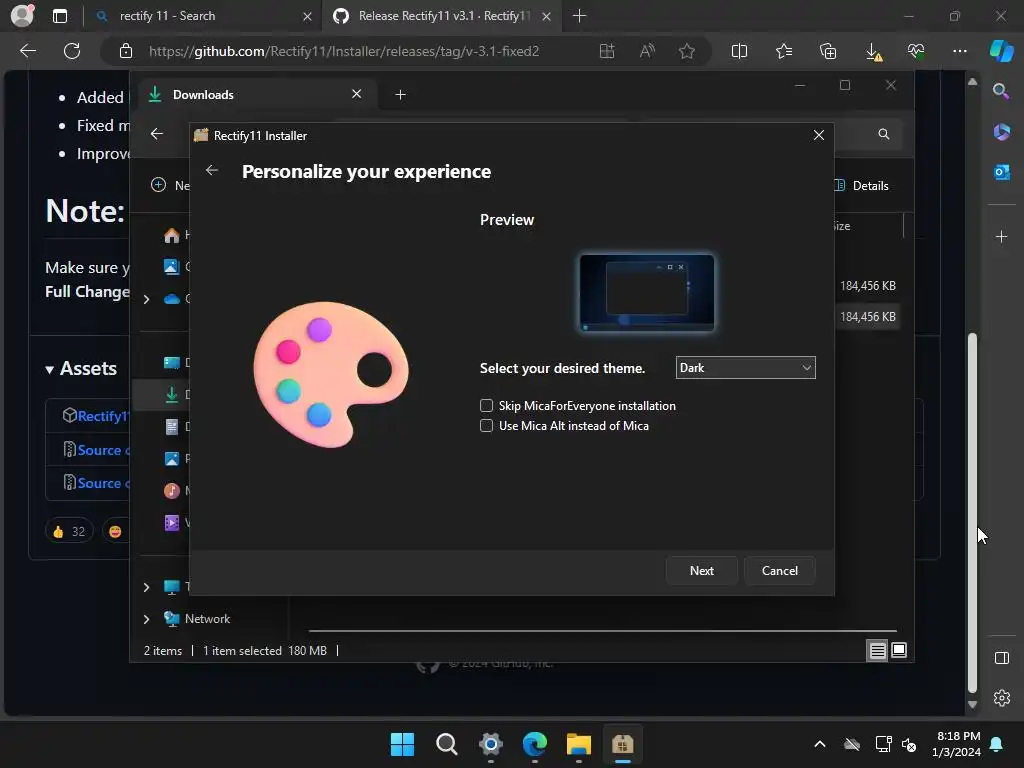Image resolution: width=1024 pixels, height=768 pixels.
Task: Open File Explorer from taskbar
Action: click(579, 744)
